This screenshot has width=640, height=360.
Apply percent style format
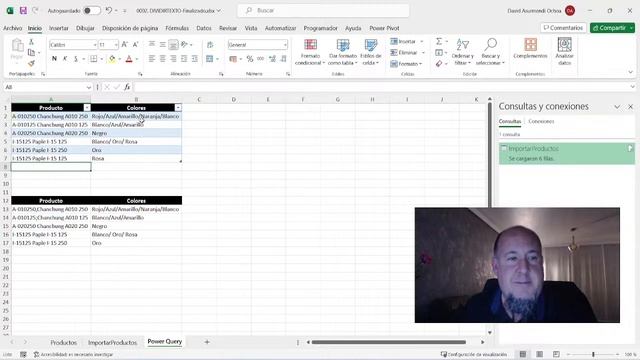click(x=250, y=59)
